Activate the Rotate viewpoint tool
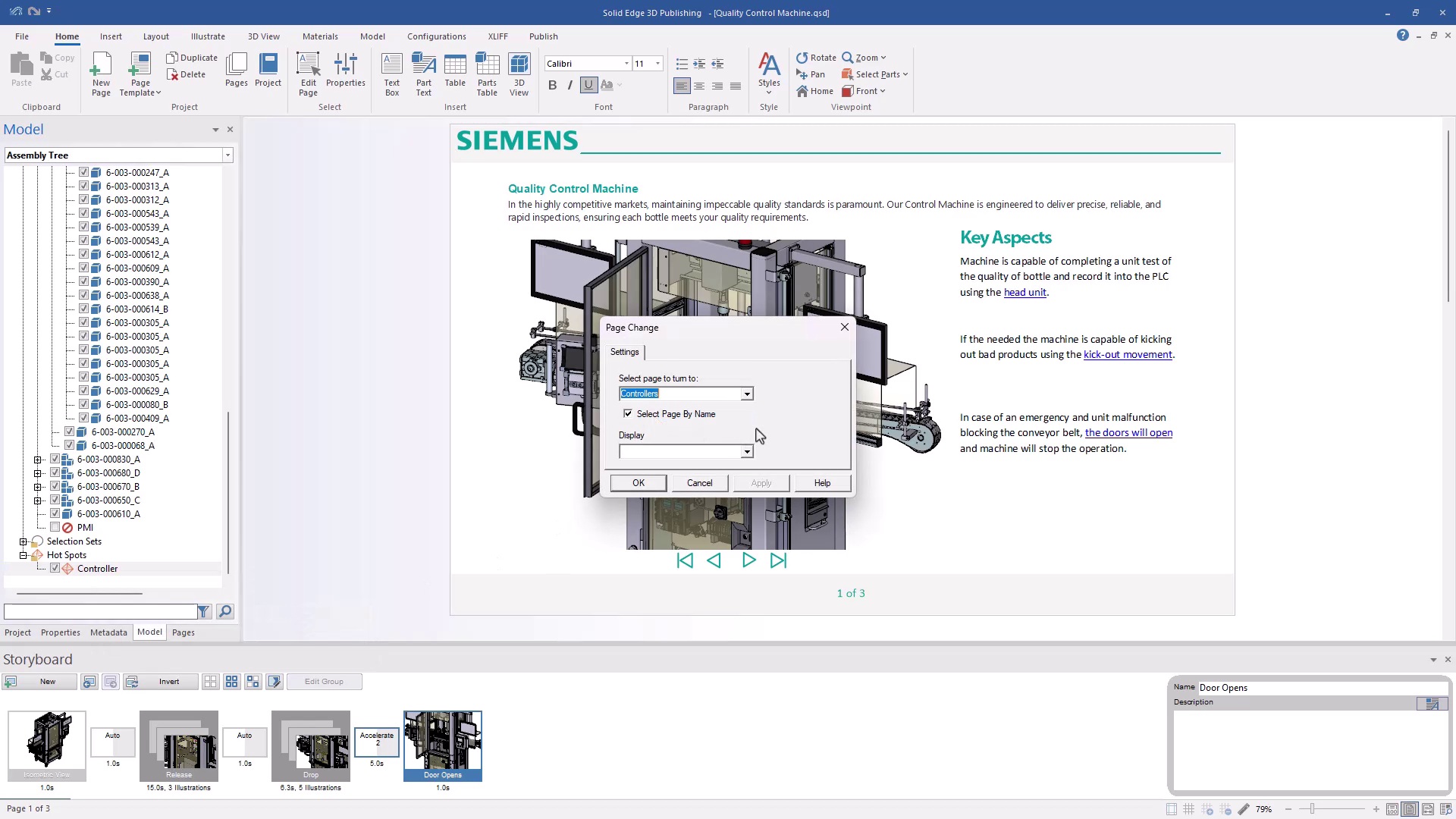This screenshot has width=1456, height=819. click(816, 58)
